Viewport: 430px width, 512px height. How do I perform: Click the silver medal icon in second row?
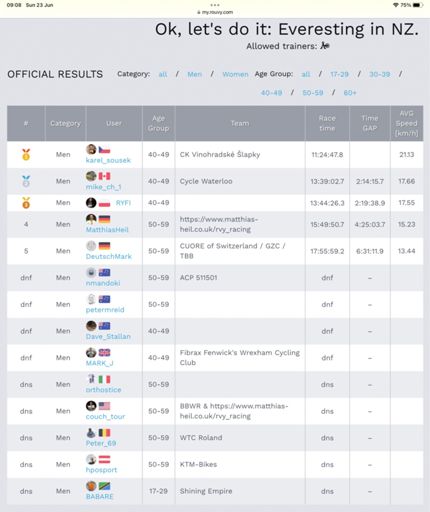pyautogui.click(x=26, y=181)
